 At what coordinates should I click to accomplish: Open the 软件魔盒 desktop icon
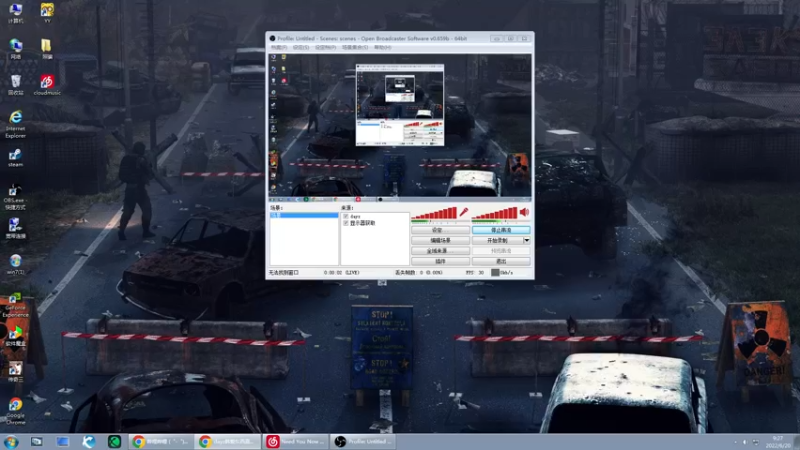point(15,336)
